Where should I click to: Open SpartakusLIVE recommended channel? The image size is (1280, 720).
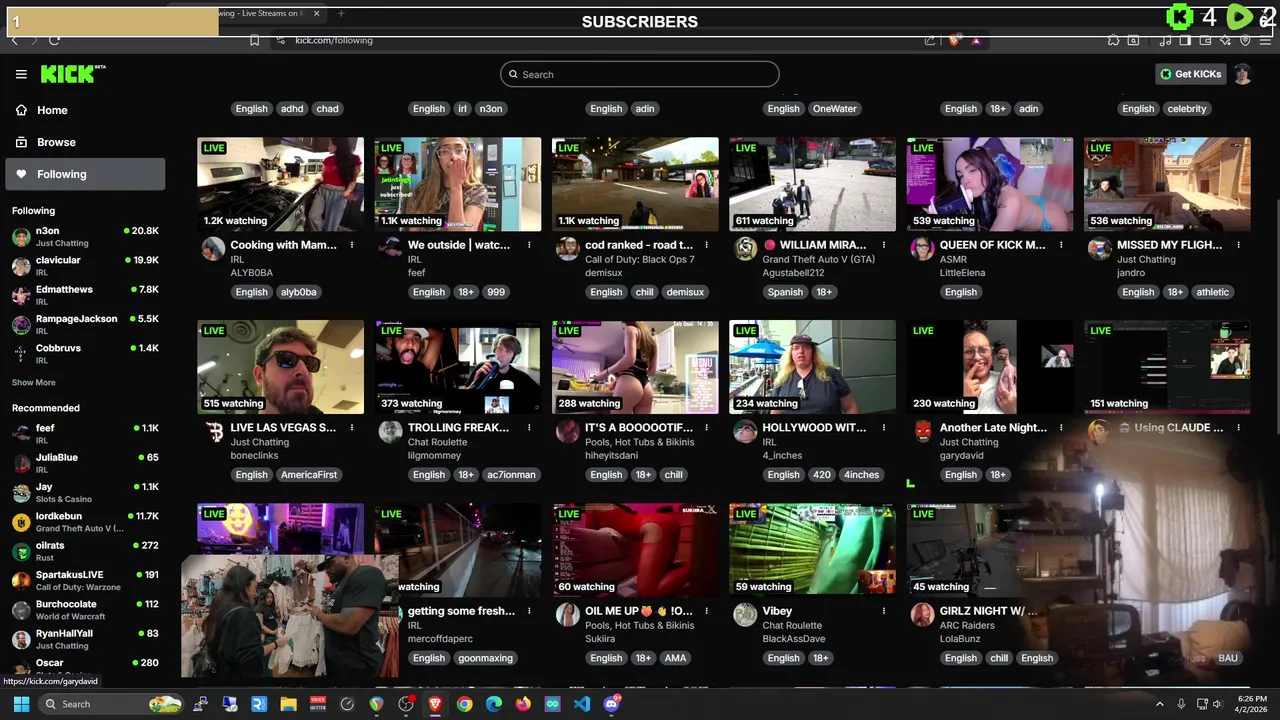click(85, 580)
